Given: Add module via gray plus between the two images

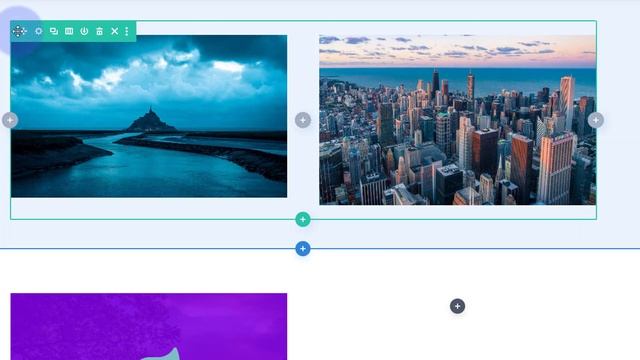Looking at the screenshot, I should pos(303,120).
